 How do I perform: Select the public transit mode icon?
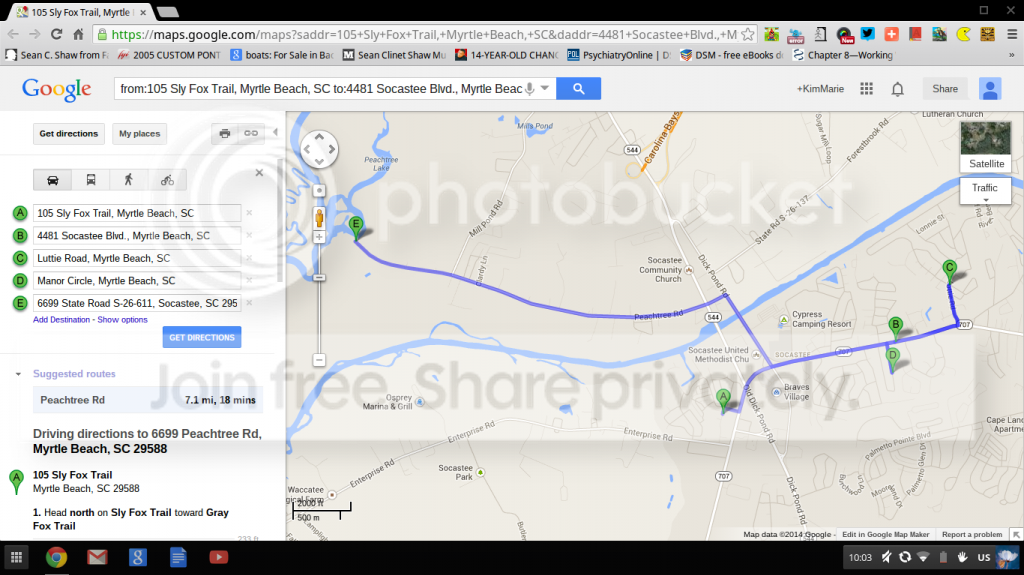tap(91, 180)
